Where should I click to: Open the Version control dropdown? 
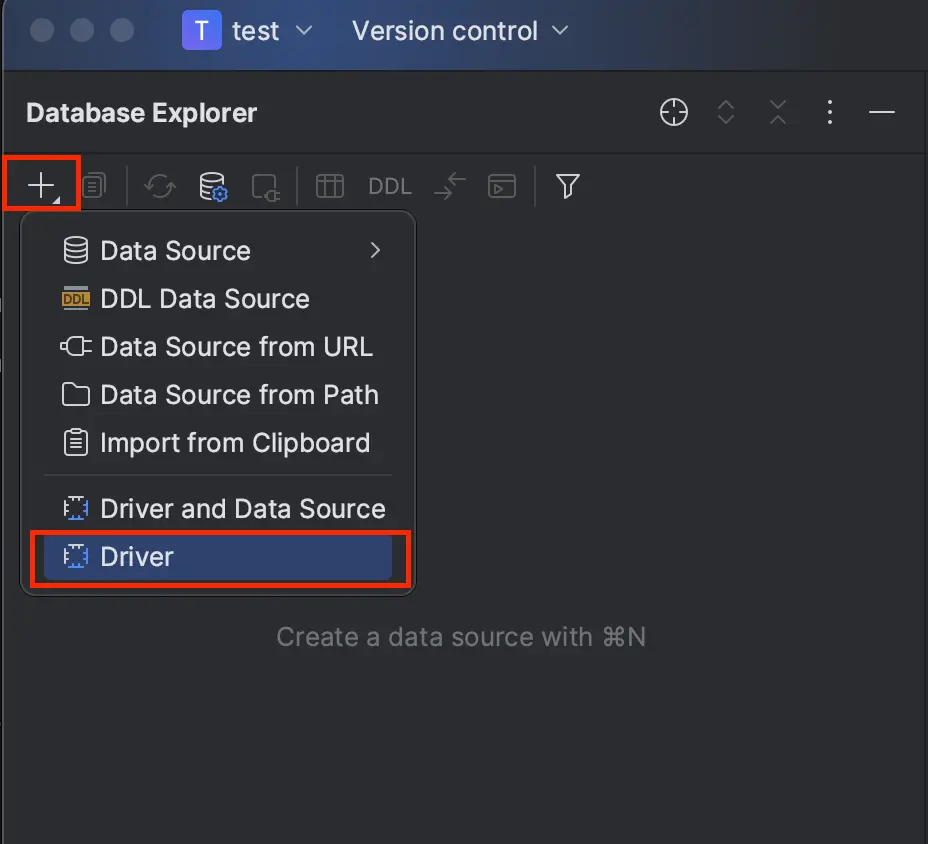coord(460,31)
